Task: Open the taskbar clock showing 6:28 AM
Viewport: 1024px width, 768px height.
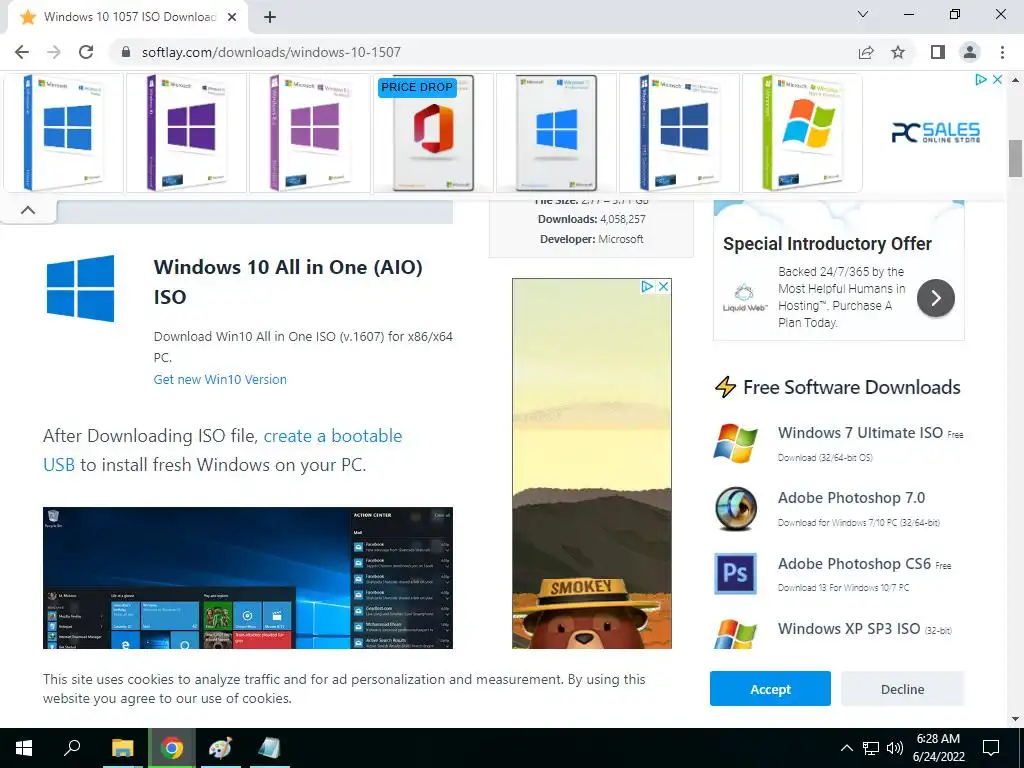Action: point(938,748)
